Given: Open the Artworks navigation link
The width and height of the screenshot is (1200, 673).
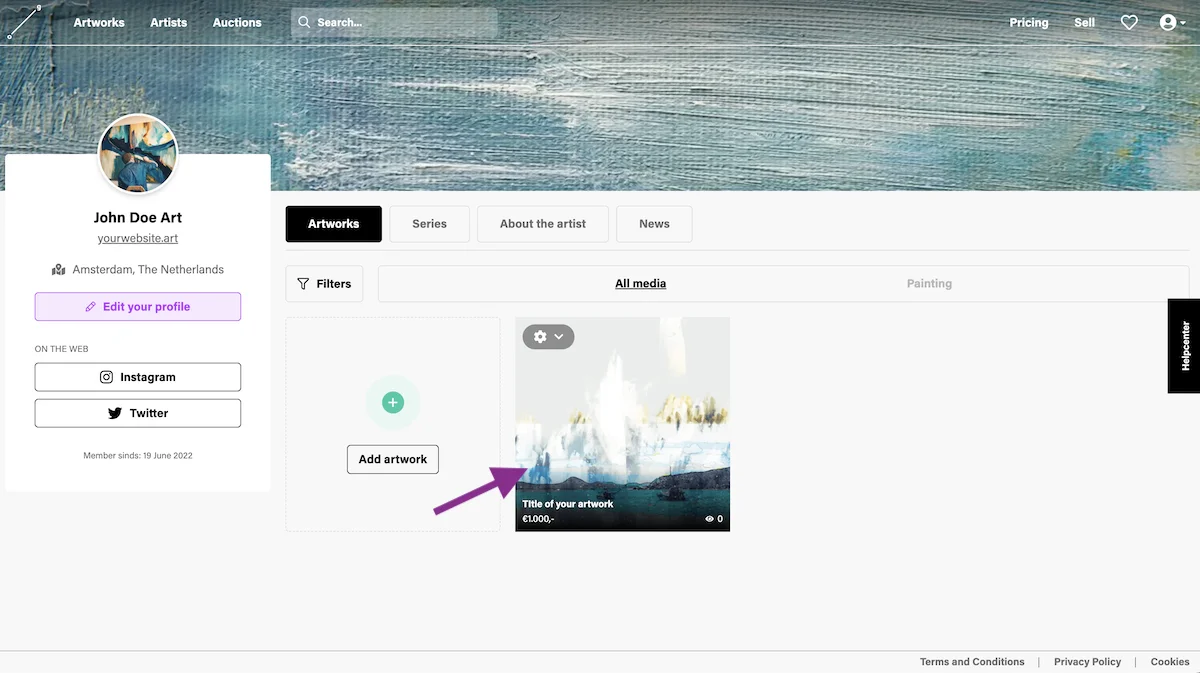Looking at the screenshot, I should (99, 22).
